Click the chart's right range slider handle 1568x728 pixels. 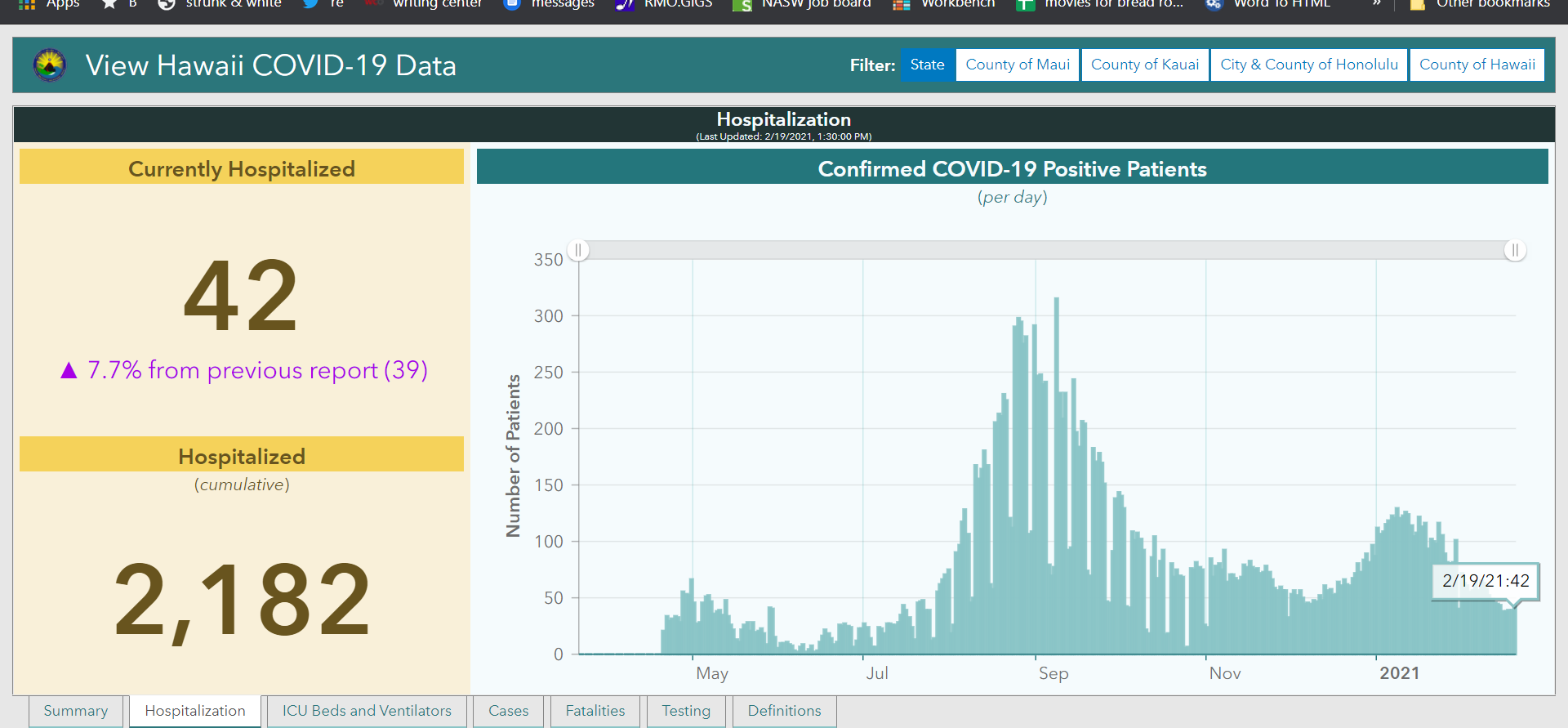click(1515, 250)
